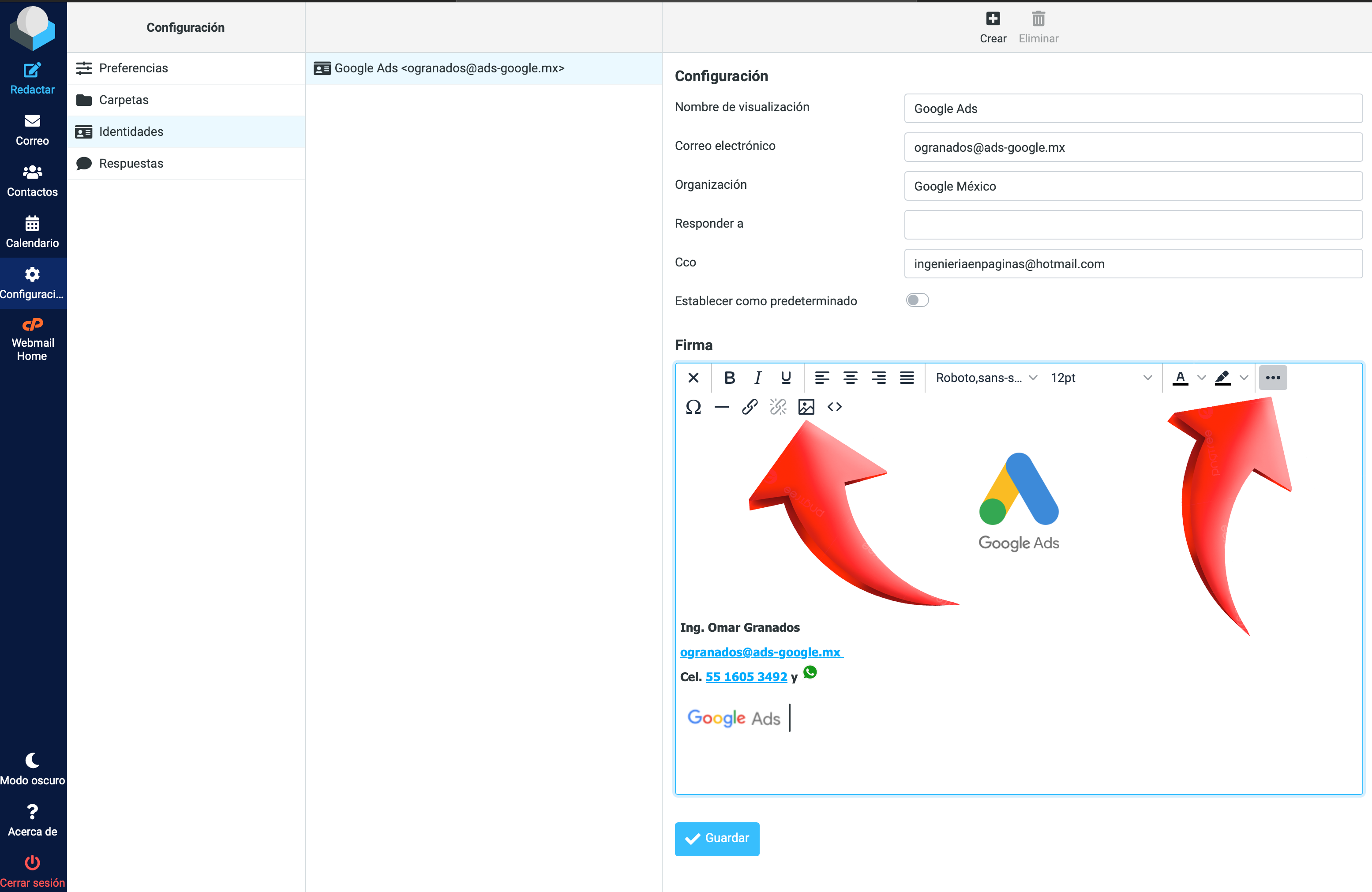1372x892 pixels.
Task: Click the Organización field
Action: click(1133, 186)
